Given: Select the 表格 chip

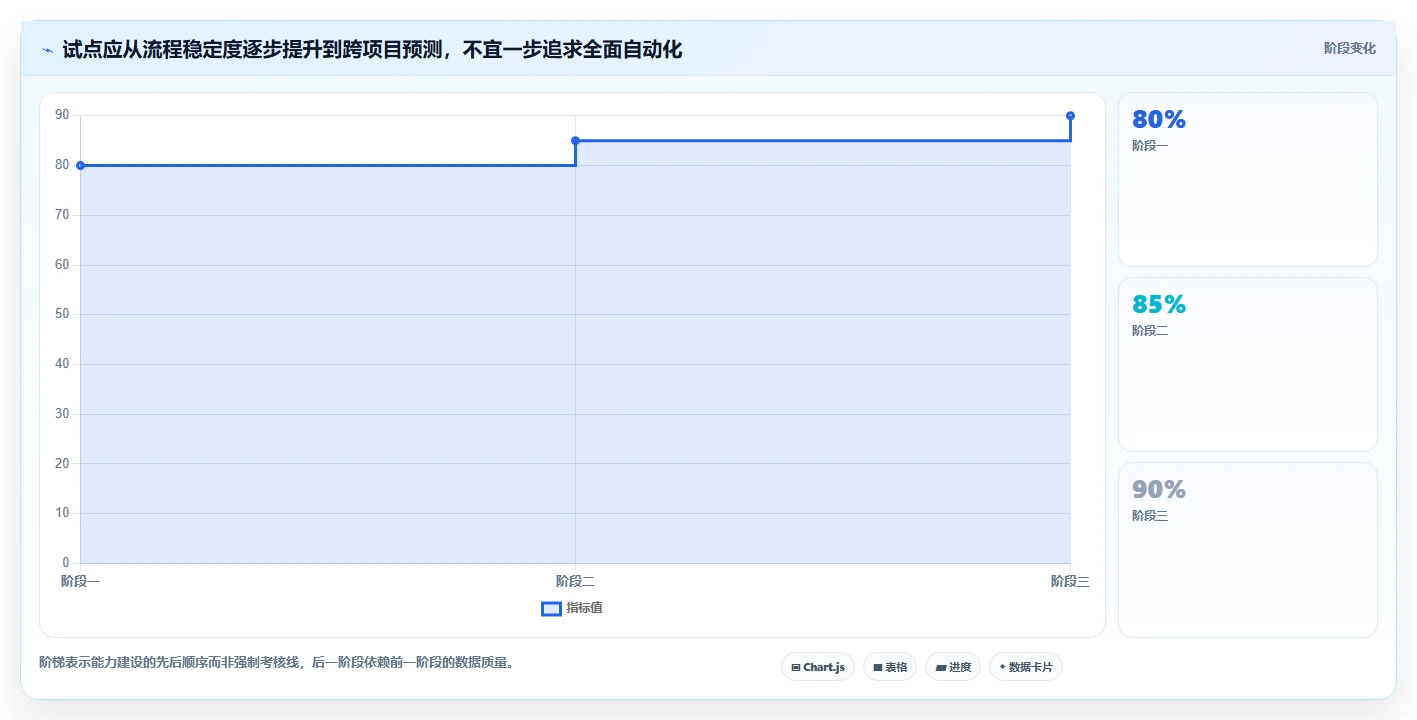Looking at the screenshot, I should click(890, 667).
